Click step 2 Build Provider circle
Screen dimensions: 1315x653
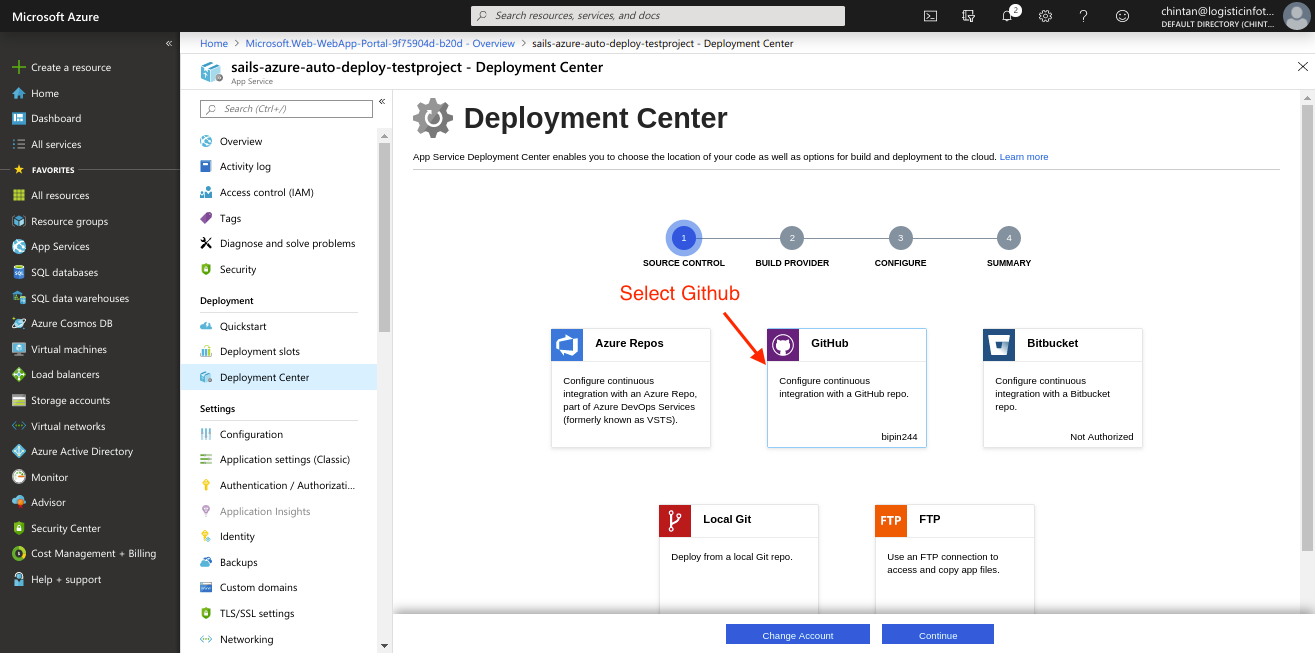pyautogui.click(x=792, y=238)
